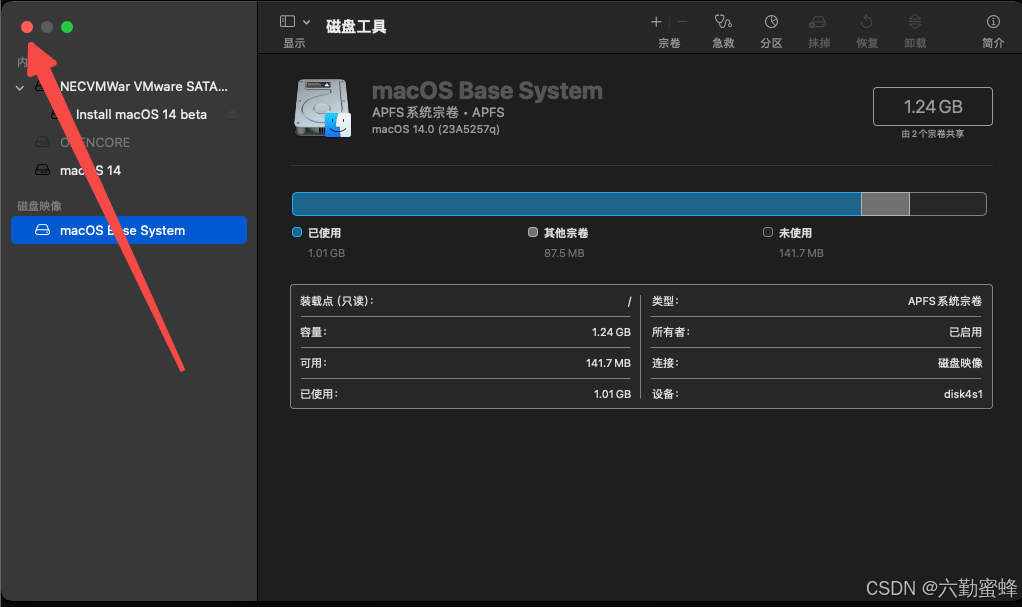Screen dimensions: 1022x607
Task: Click the 其他宗卷 grey legend swatch
Action: point(533,232)
